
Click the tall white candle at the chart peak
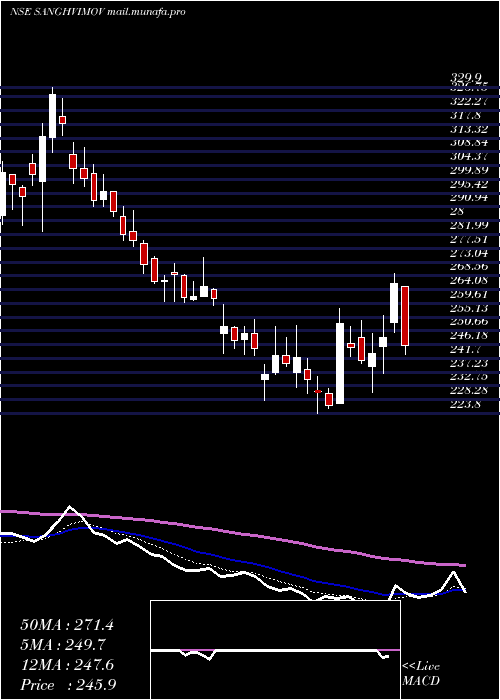click(53, 116)
